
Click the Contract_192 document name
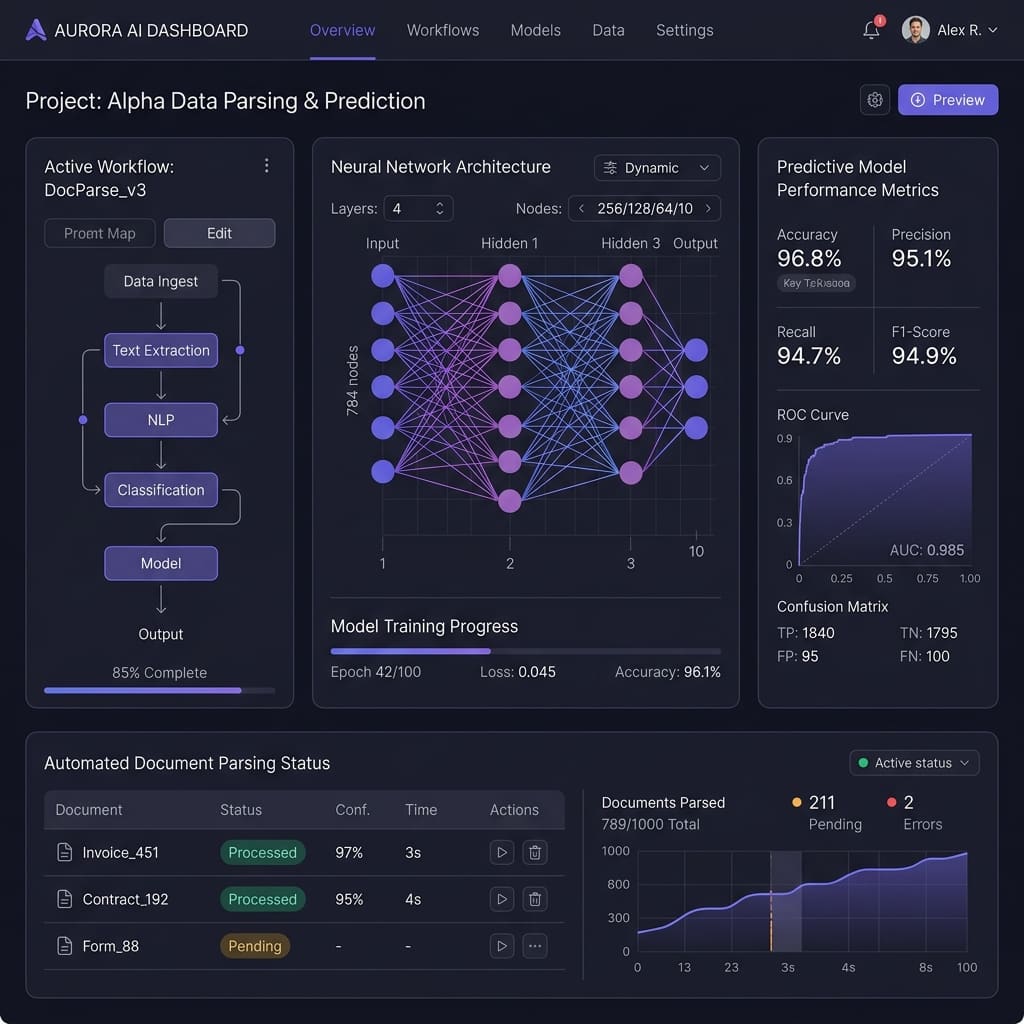click(125, 899)
